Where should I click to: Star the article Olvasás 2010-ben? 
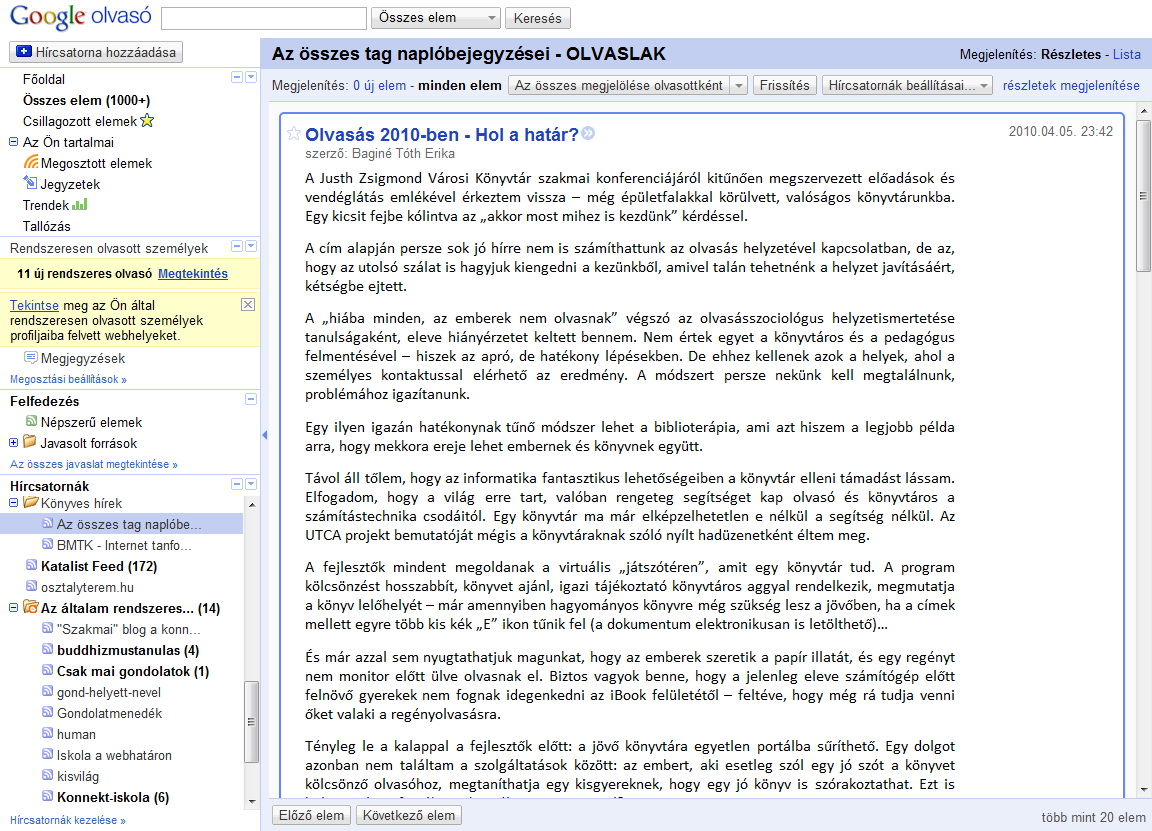(294, 134)
